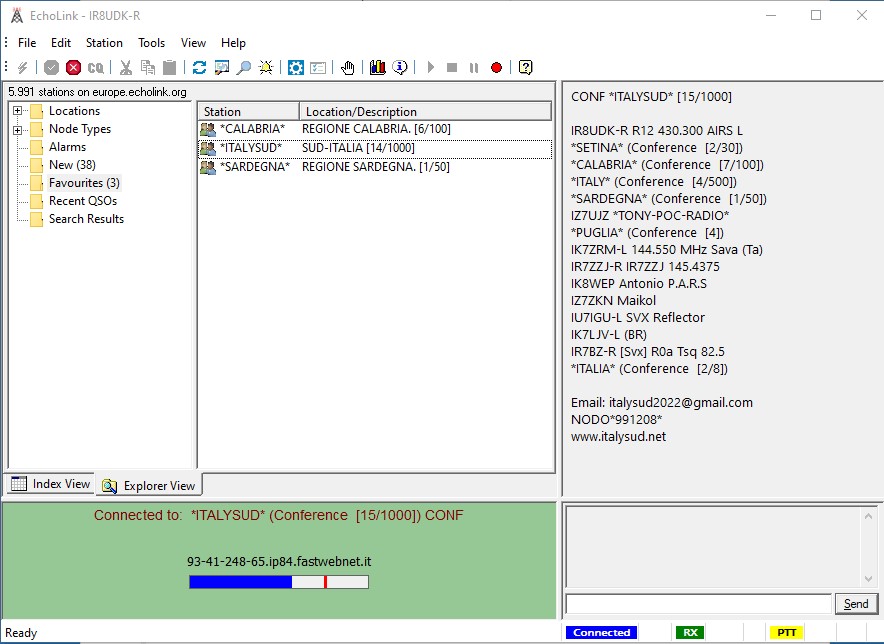Click the CQ toolbar button
The width and height of the screenshot is (884, 644).
[x=96, y=68]
